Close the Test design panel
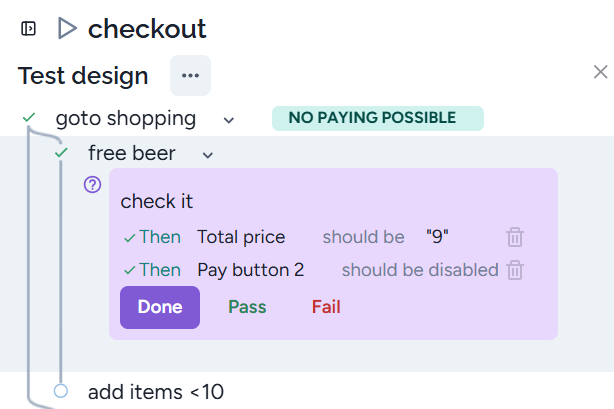Screen dimensions: 614x409 pyautogui.click(x=600, y=72)
